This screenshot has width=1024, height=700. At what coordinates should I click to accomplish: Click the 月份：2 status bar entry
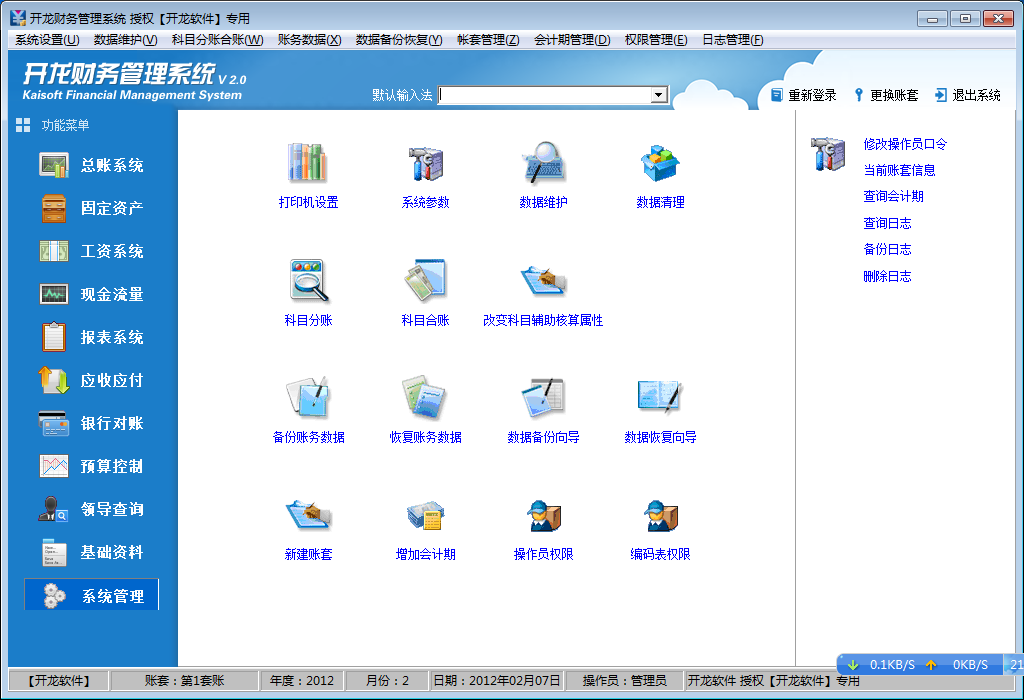click(x=387, y=680)
